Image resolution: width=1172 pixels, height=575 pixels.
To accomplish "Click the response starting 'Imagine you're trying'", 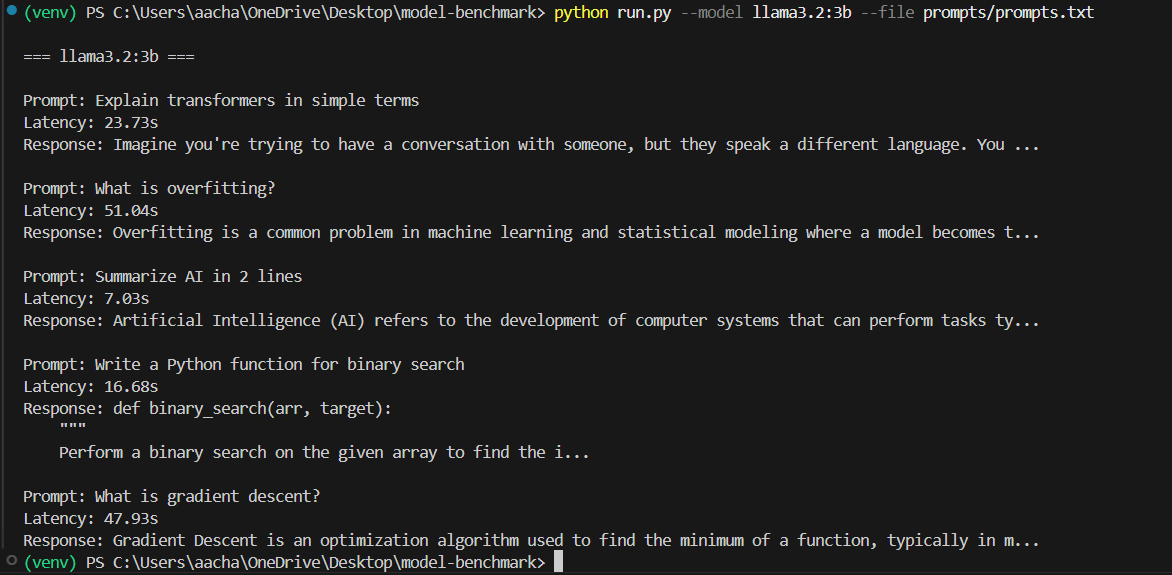I will click(x=531, y=144).
